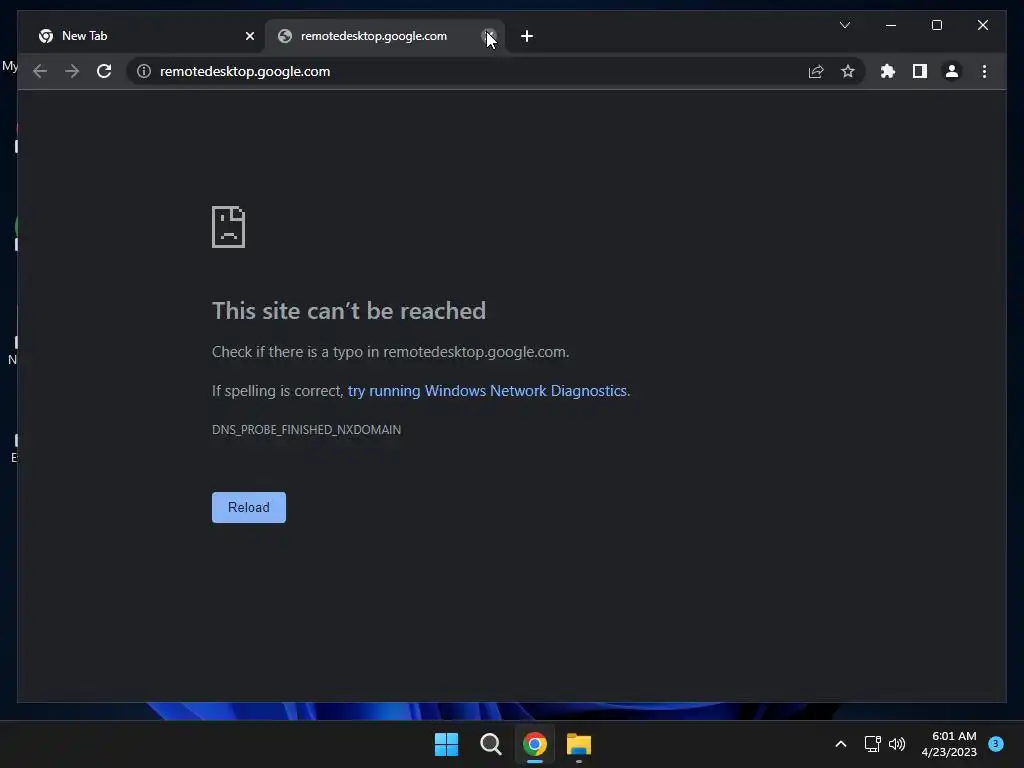
Task: Open taskbar Search
Action: pos(490,744)
